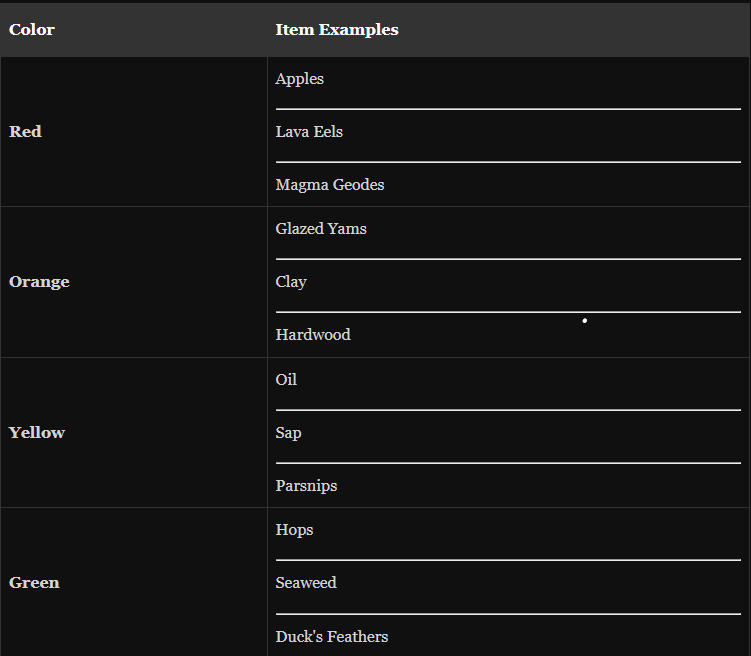Image resolution: width=751 pixels, height=656 pixels.
Task: Click the Hops item entry
Action: coord(294,530)
